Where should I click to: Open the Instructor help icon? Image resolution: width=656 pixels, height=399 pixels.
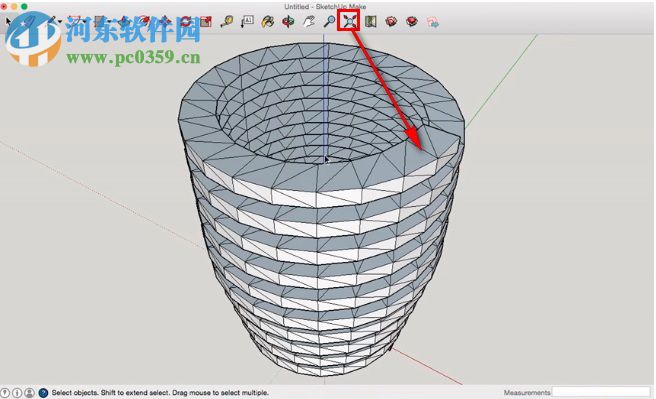pyautogui.click(x=43, y=393)
